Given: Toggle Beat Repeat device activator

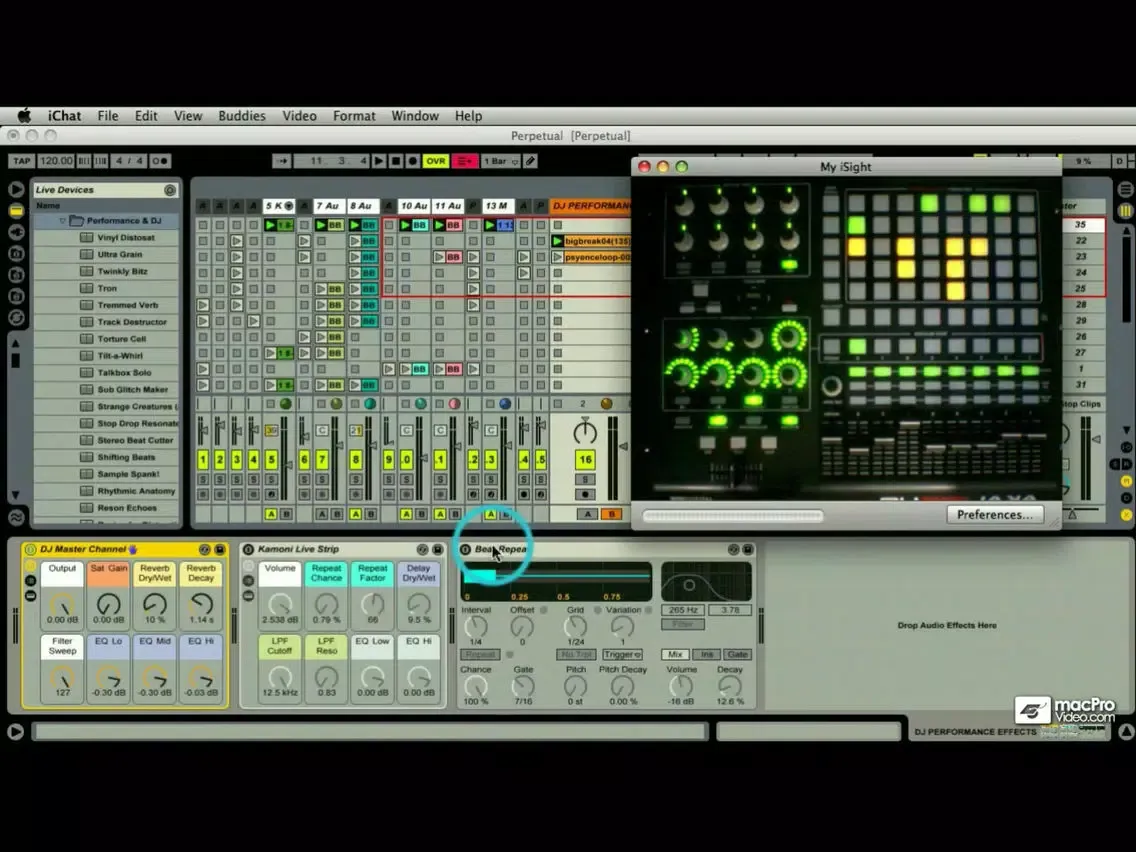Looking at the screenshot, I should pyautogui.click(x=466, y=550).
